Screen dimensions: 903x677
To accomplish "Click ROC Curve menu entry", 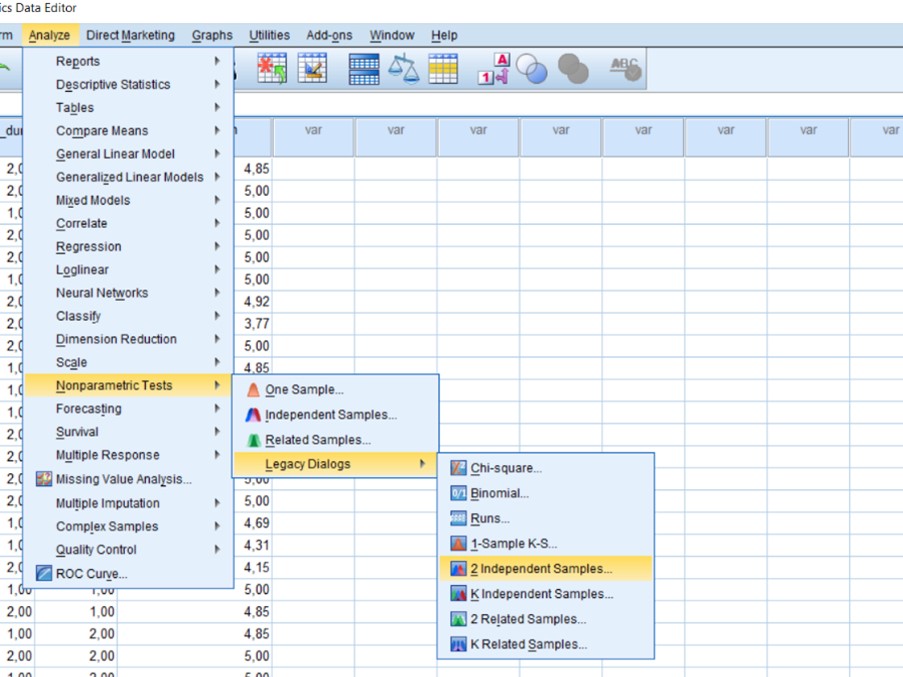I will coord(92,574).
